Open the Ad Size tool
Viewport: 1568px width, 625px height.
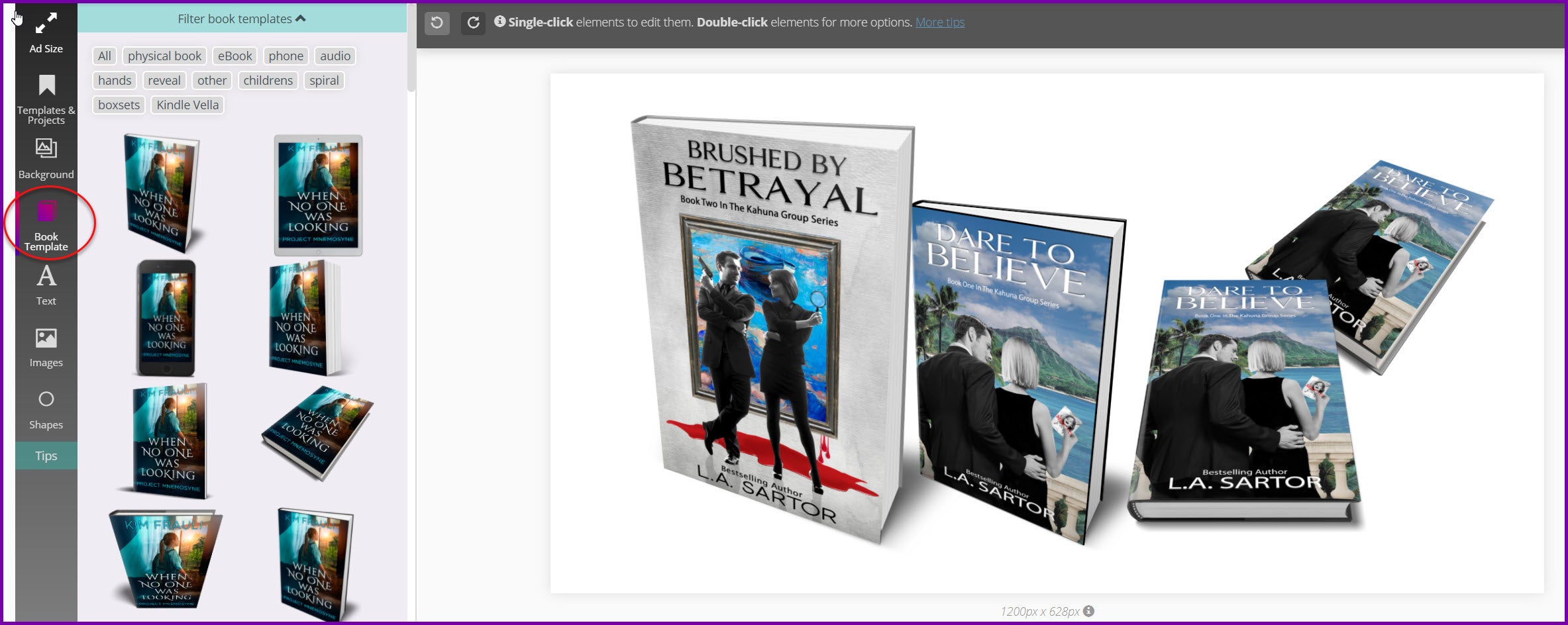[46, 32]
